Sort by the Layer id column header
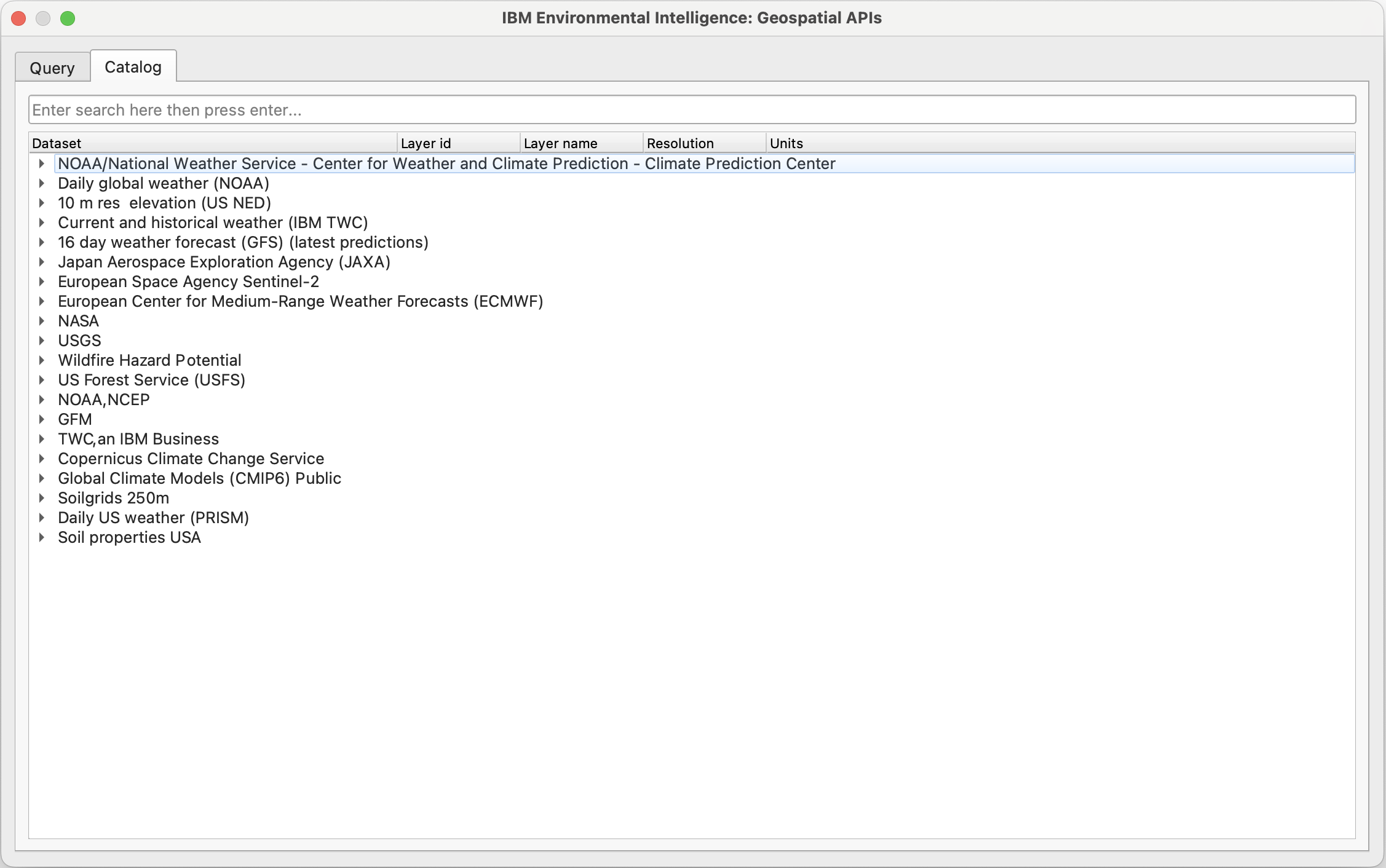Screen dimensions: 1386x868 point(459,143)
